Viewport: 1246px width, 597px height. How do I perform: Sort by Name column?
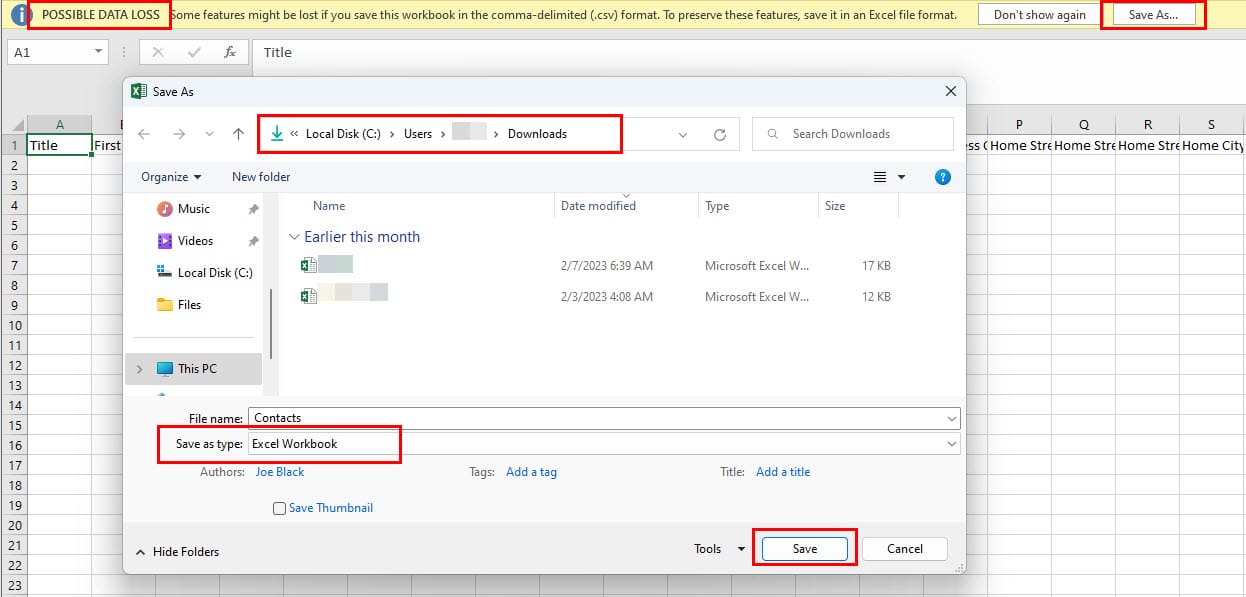point(329,206)
